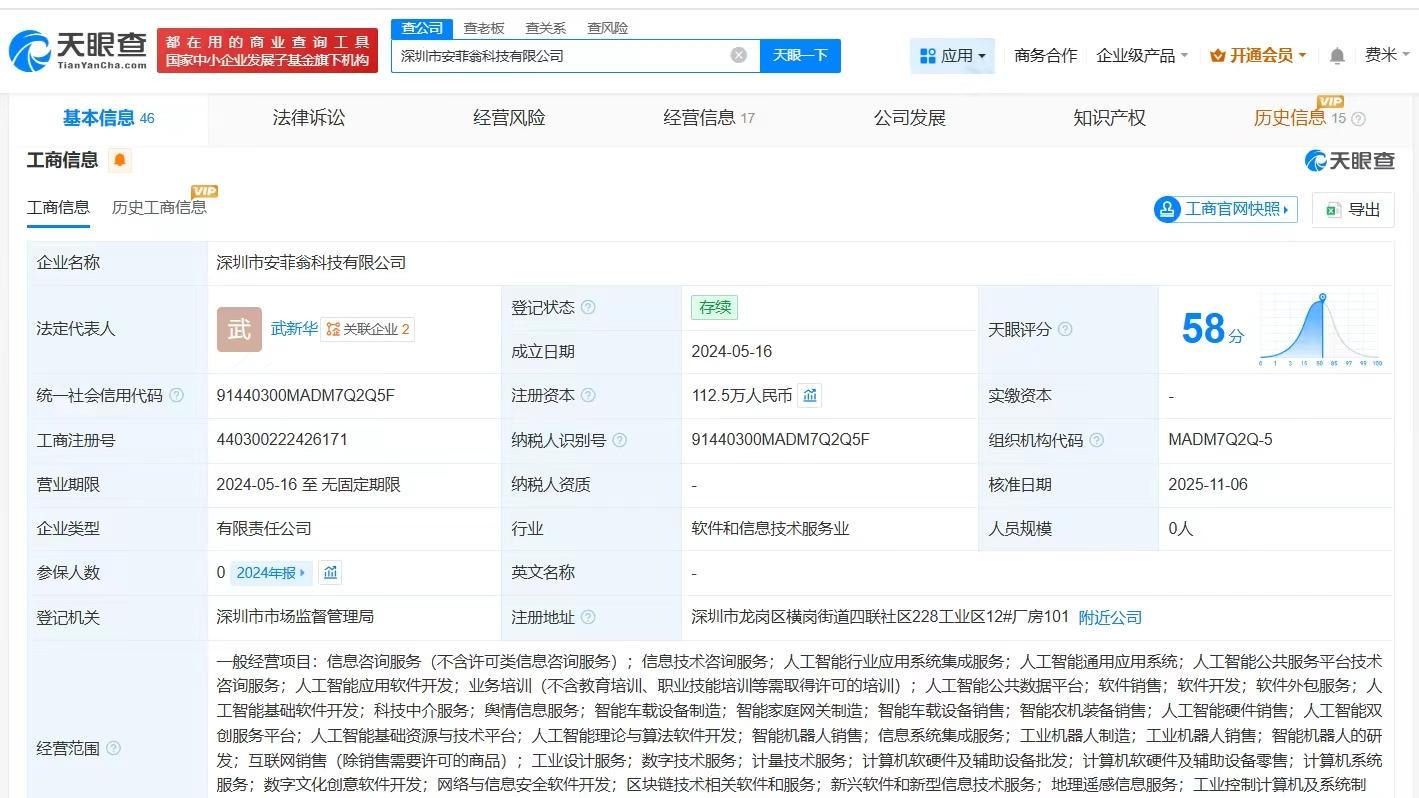Click the notification bell icon at top right
The height and width of the screenshot is (798, 1419).
click(x=1336, y=55)
